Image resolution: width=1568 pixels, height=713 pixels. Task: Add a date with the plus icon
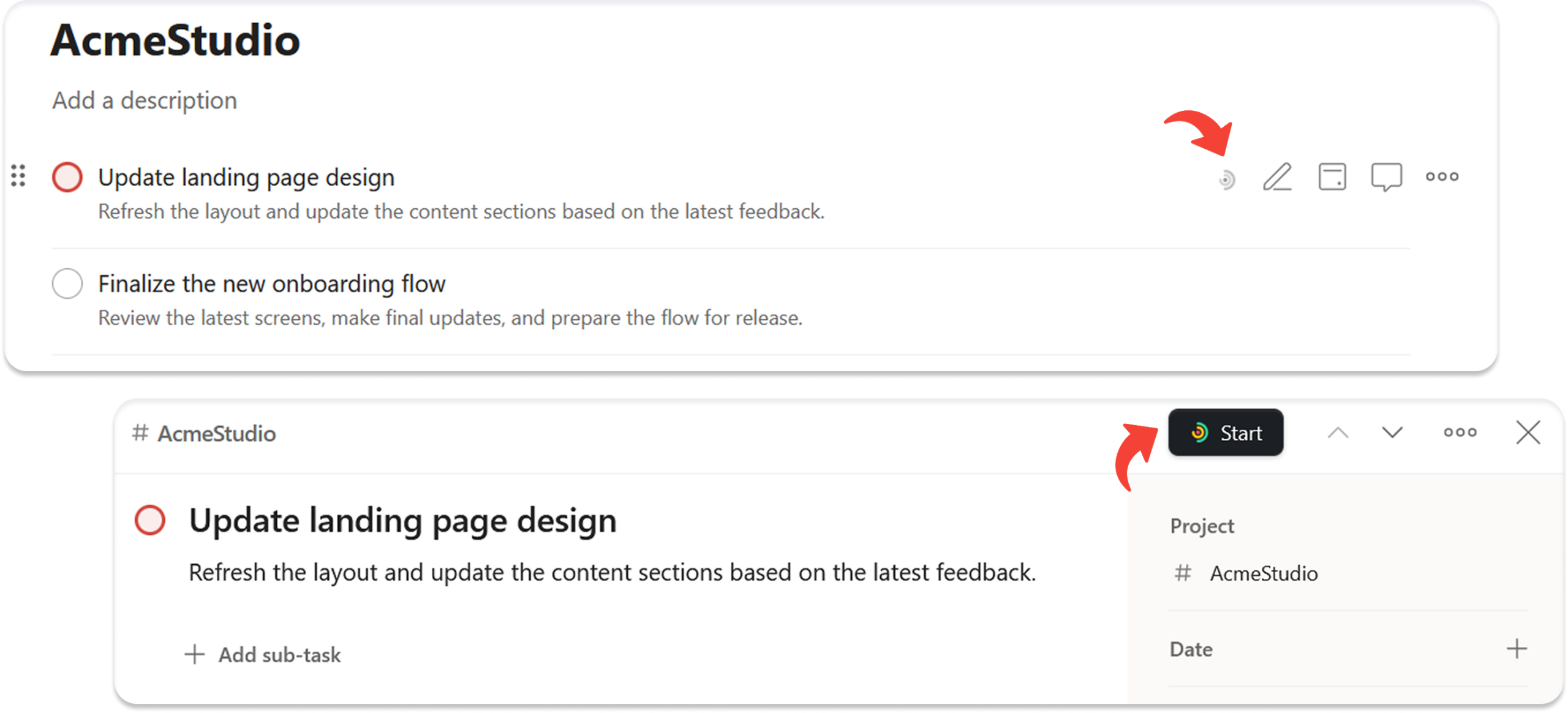click(1517, 649)
